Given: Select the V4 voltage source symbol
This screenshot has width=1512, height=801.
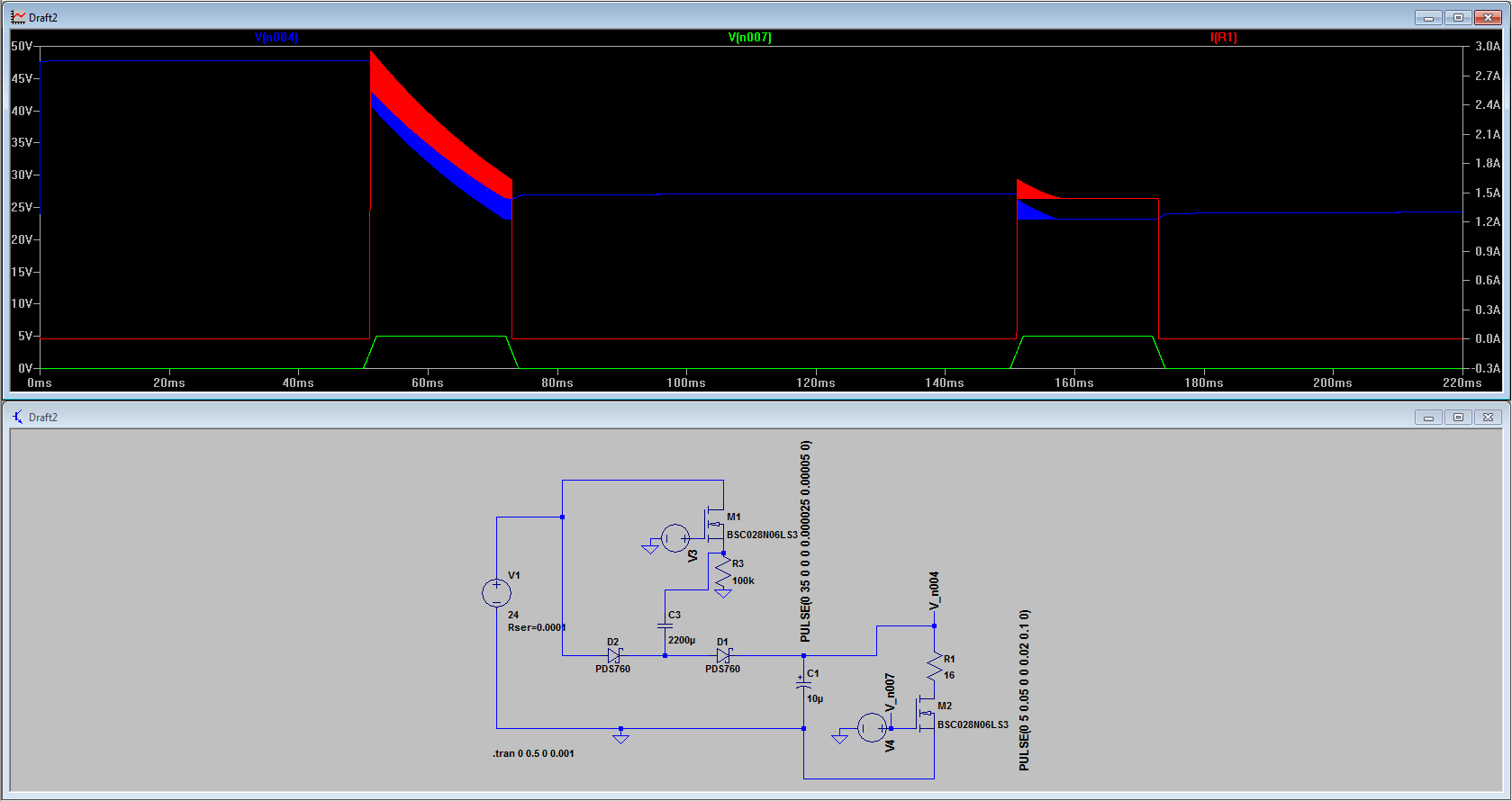Looking at the screenshot, I should (x=872, y=727).
